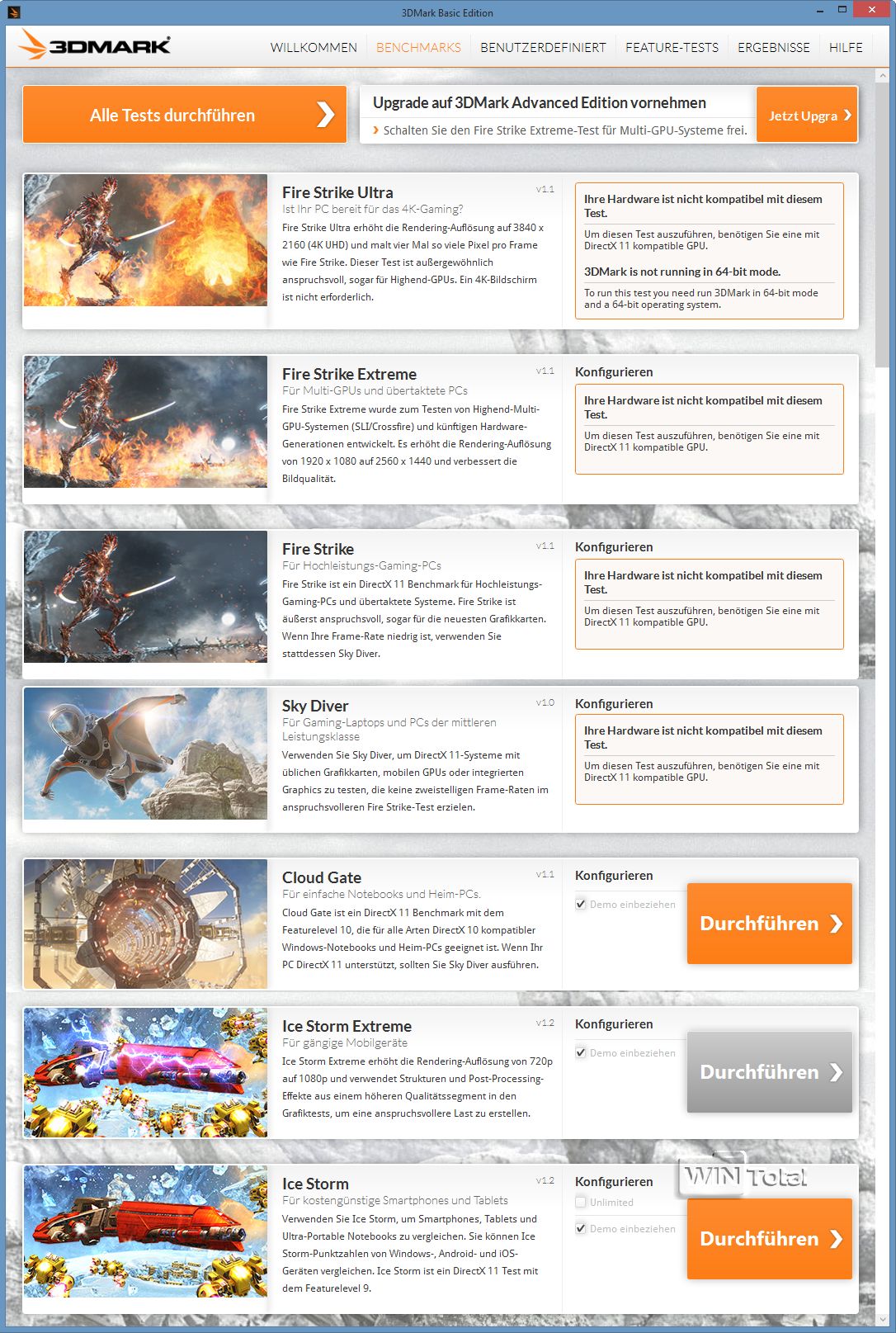Click the Ice Storm thumbnail image

tap(145, 1231)
